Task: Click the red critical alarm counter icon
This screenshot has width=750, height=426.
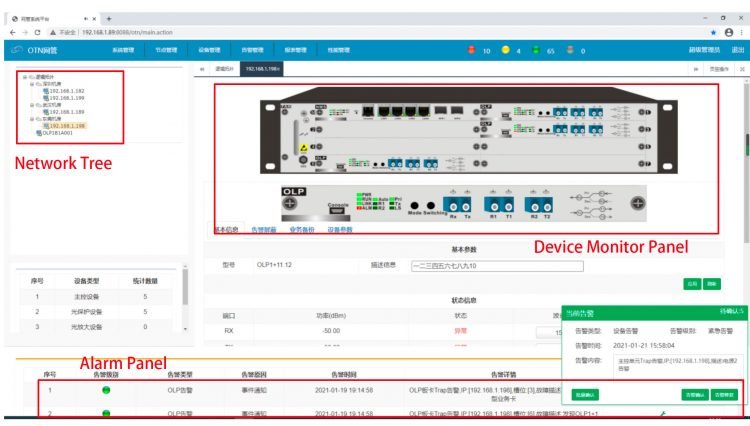Action: click(472, 50)
